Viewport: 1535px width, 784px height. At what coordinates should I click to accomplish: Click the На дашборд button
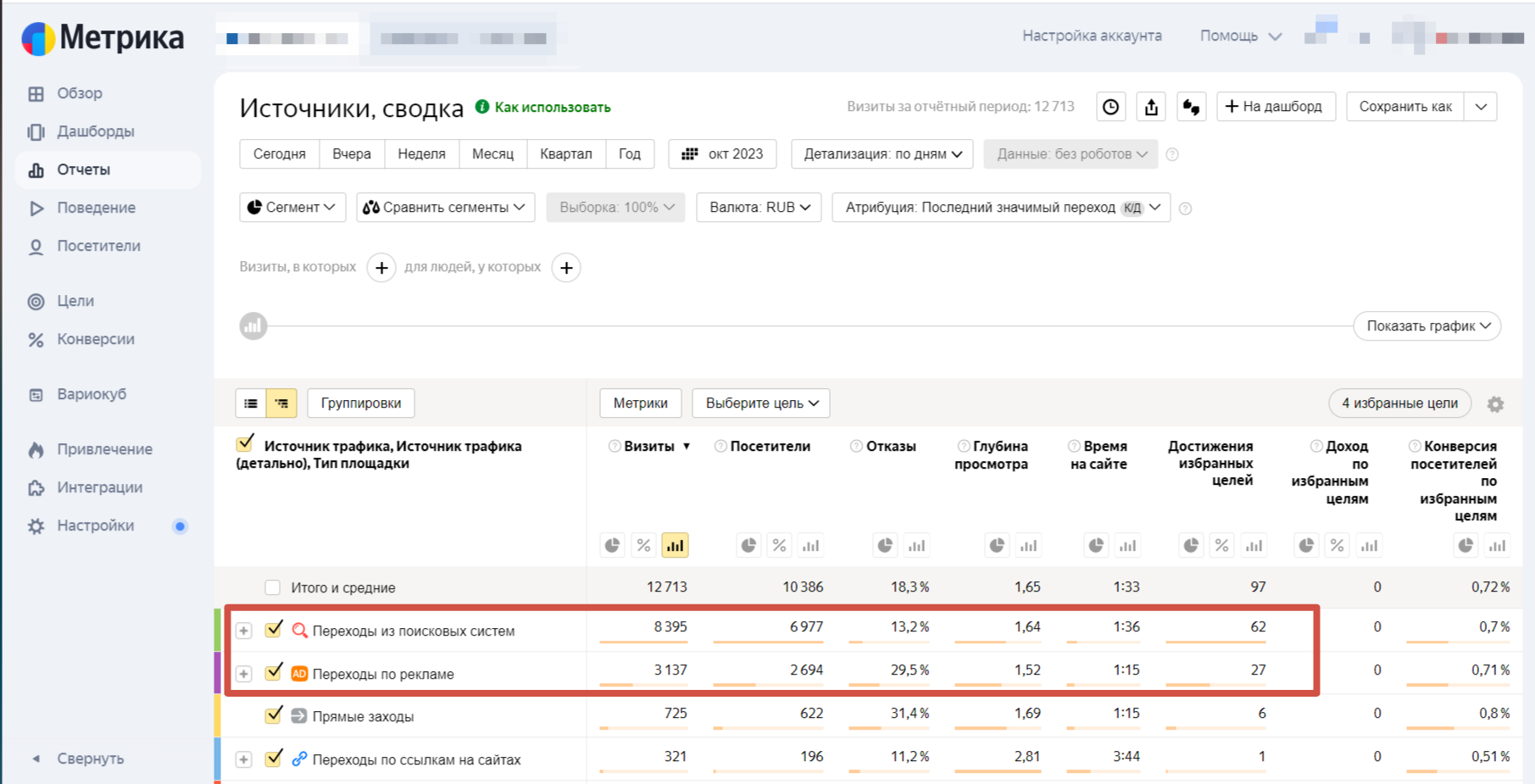(1275, 107)
